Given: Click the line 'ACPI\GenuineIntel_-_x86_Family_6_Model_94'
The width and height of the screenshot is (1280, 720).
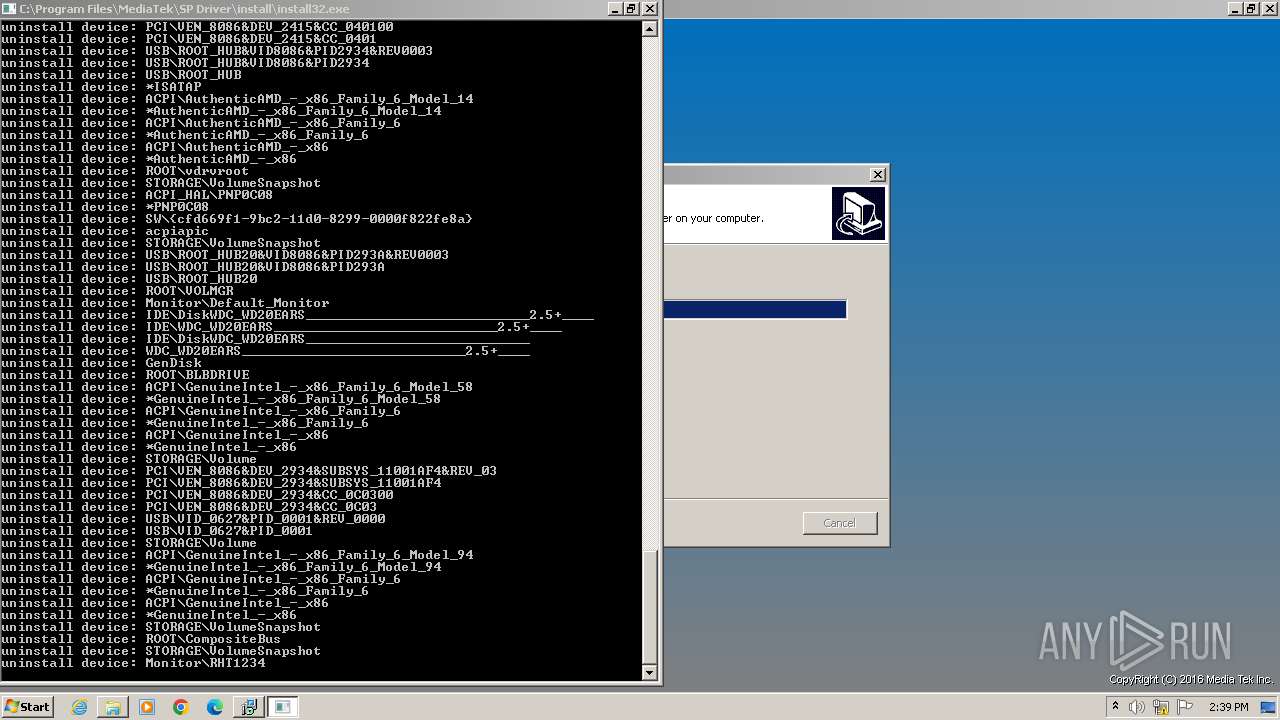Looking at the screenshot, I should click(237, 555).
